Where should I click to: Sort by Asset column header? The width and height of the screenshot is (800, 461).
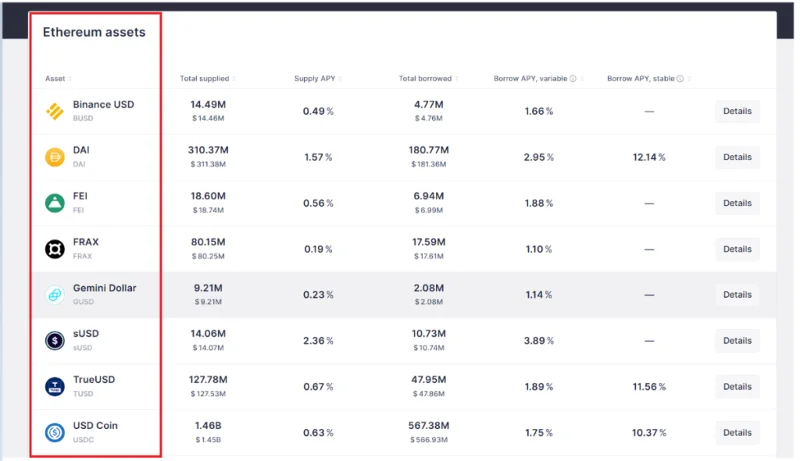pyautogui.click(x=55, y=79)
